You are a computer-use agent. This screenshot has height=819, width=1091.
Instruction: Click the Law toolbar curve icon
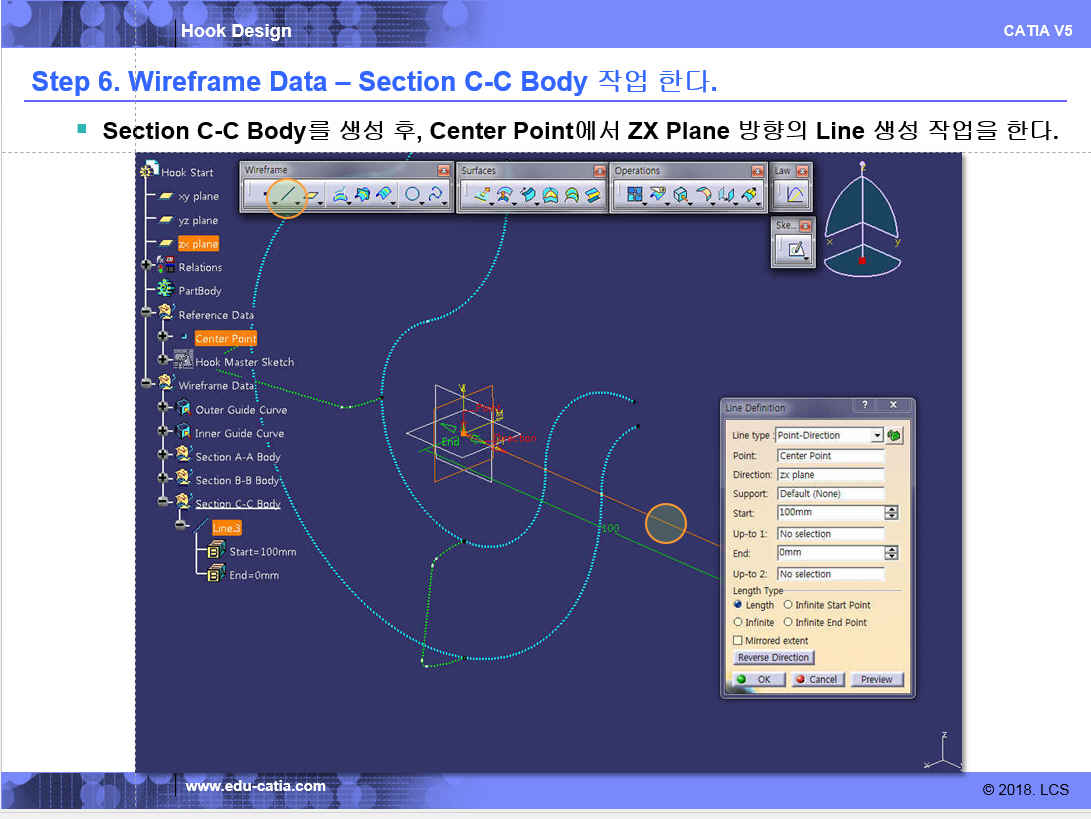pyautogui.click(x=795, y=195)
